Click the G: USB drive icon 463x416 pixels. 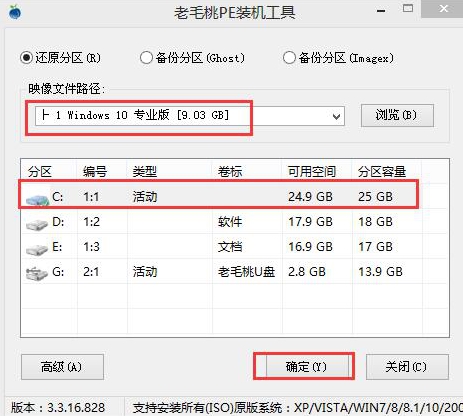[x=37, y=274]
